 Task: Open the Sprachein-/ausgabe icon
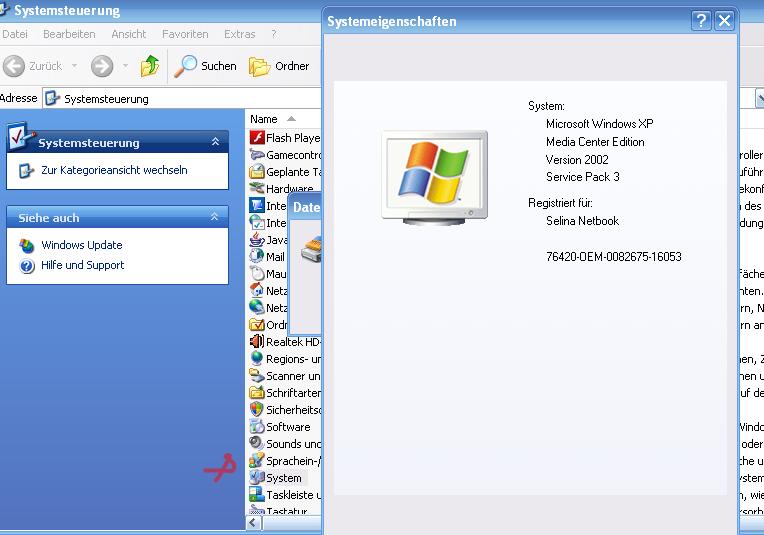(257, 460)
